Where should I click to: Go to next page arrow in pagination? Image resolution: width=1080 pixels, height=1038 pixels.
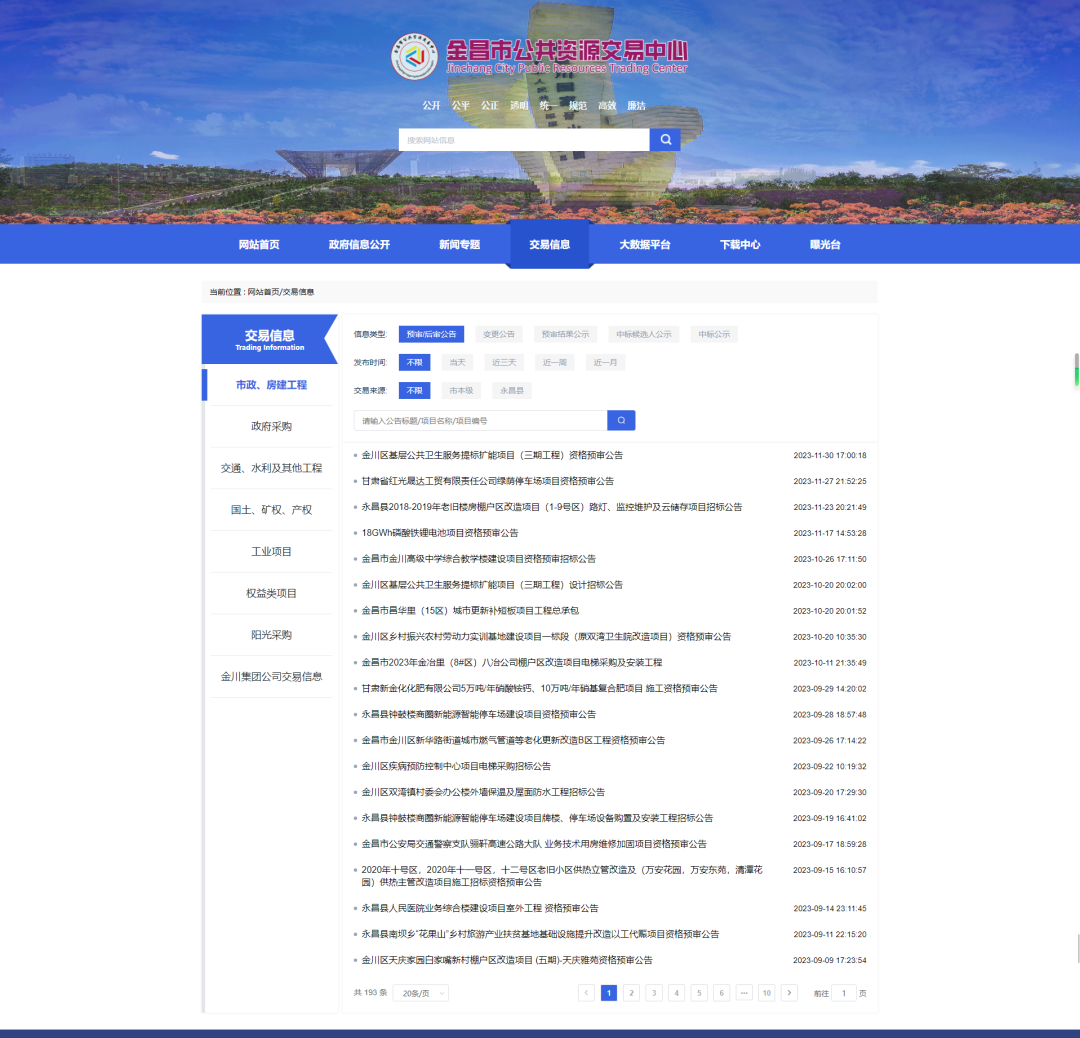789,993
